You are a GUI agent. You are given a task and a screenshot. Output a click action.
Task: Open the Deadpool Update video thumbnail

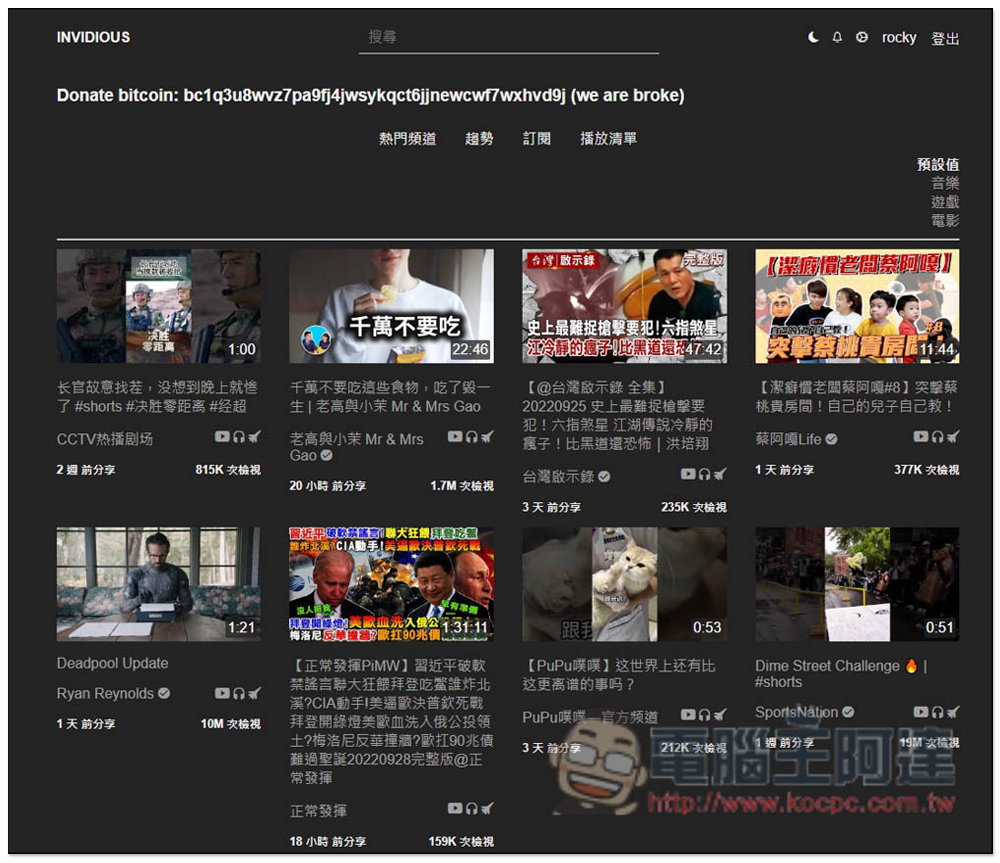[x=158, y=584]
